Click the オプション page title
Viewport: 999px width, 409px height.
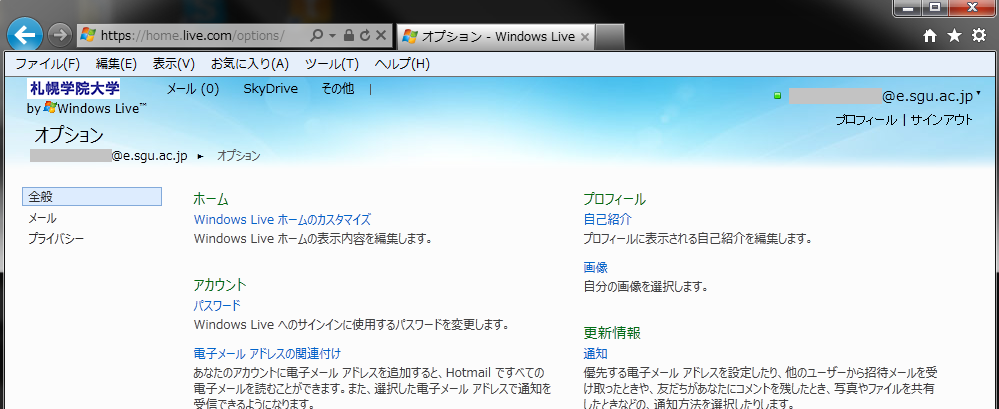pos(69,135)
